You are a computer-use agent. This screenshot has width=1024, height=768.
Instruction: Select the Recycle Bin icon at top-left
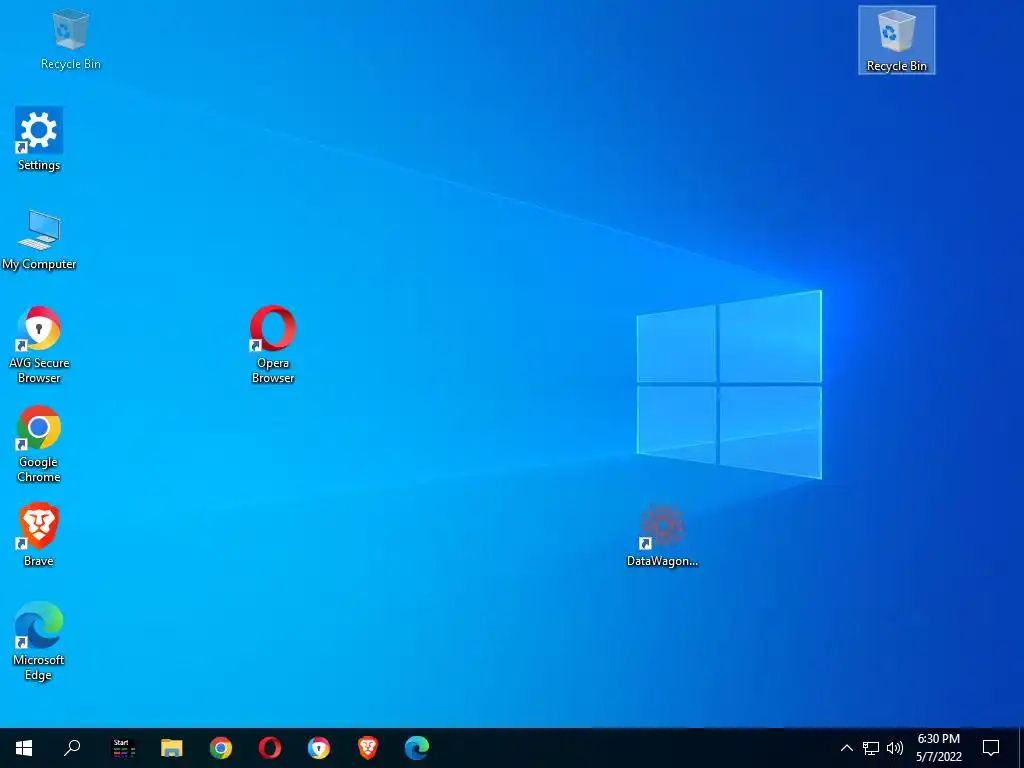click(71, 39)
